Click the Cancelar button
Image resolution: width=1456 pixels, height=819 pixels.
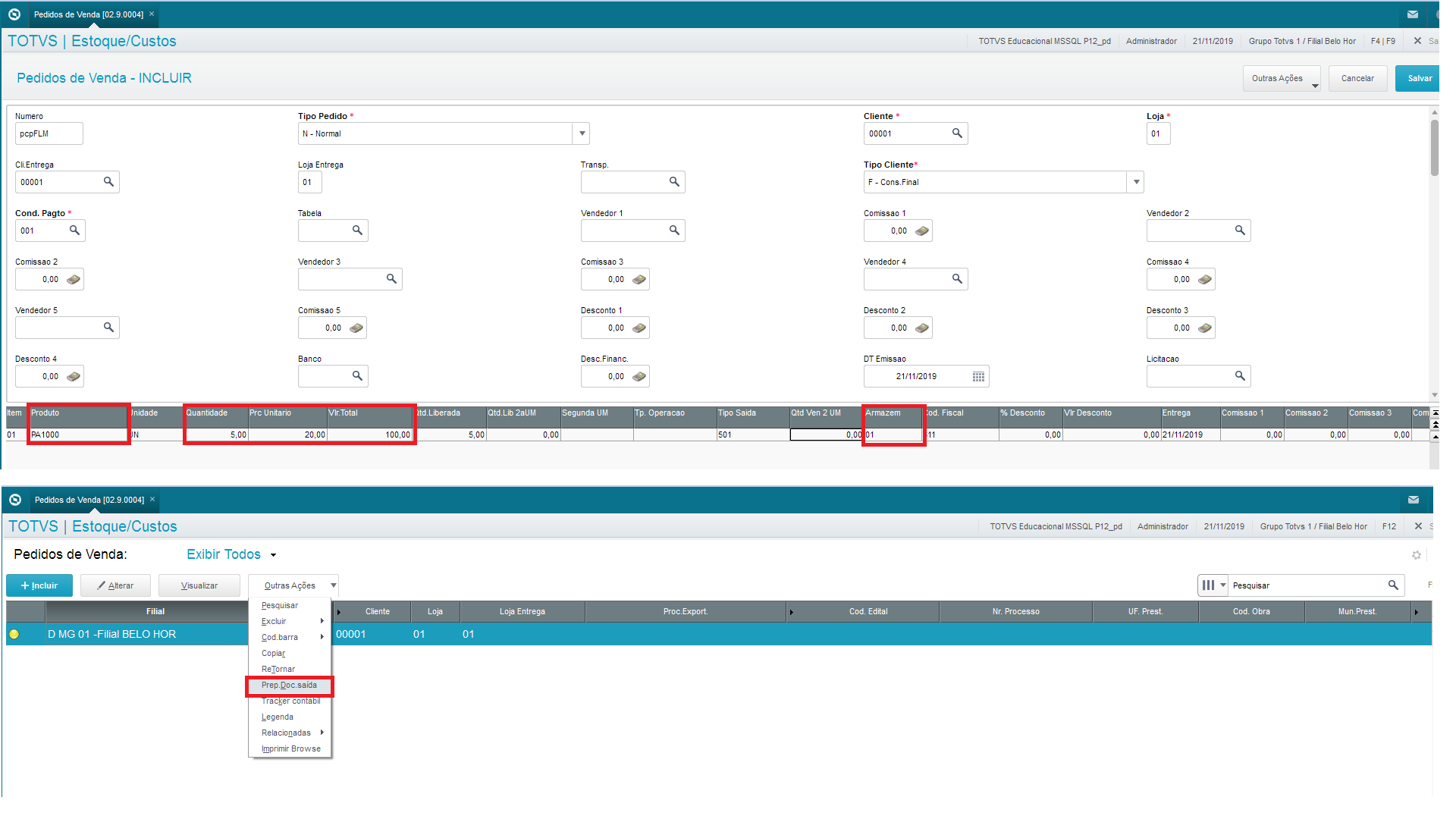coord(1357,78)
